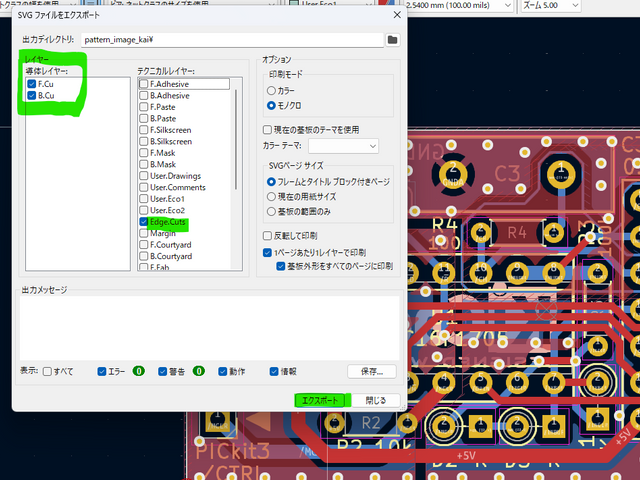Click the green warning count badge

(x=199, y=371)
